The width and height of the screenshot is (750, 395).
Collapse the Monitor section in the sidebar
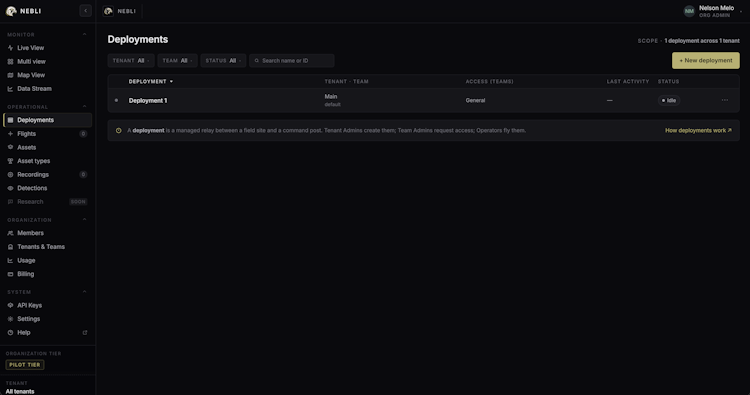(x=85, y=34)
